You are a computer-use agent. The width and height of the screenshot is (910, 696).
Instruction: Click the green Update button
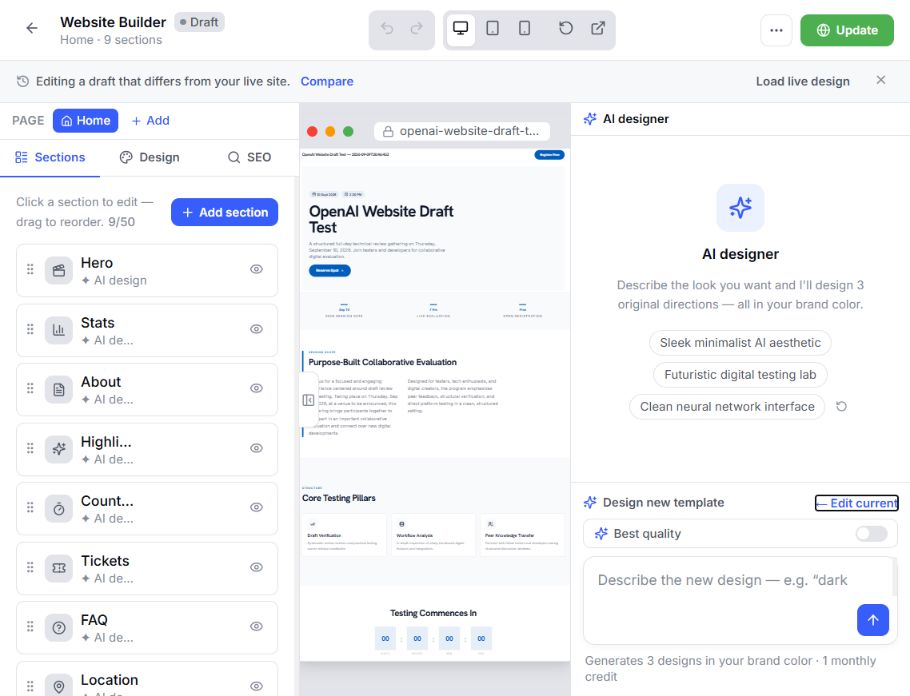click(x=847, y=30)
